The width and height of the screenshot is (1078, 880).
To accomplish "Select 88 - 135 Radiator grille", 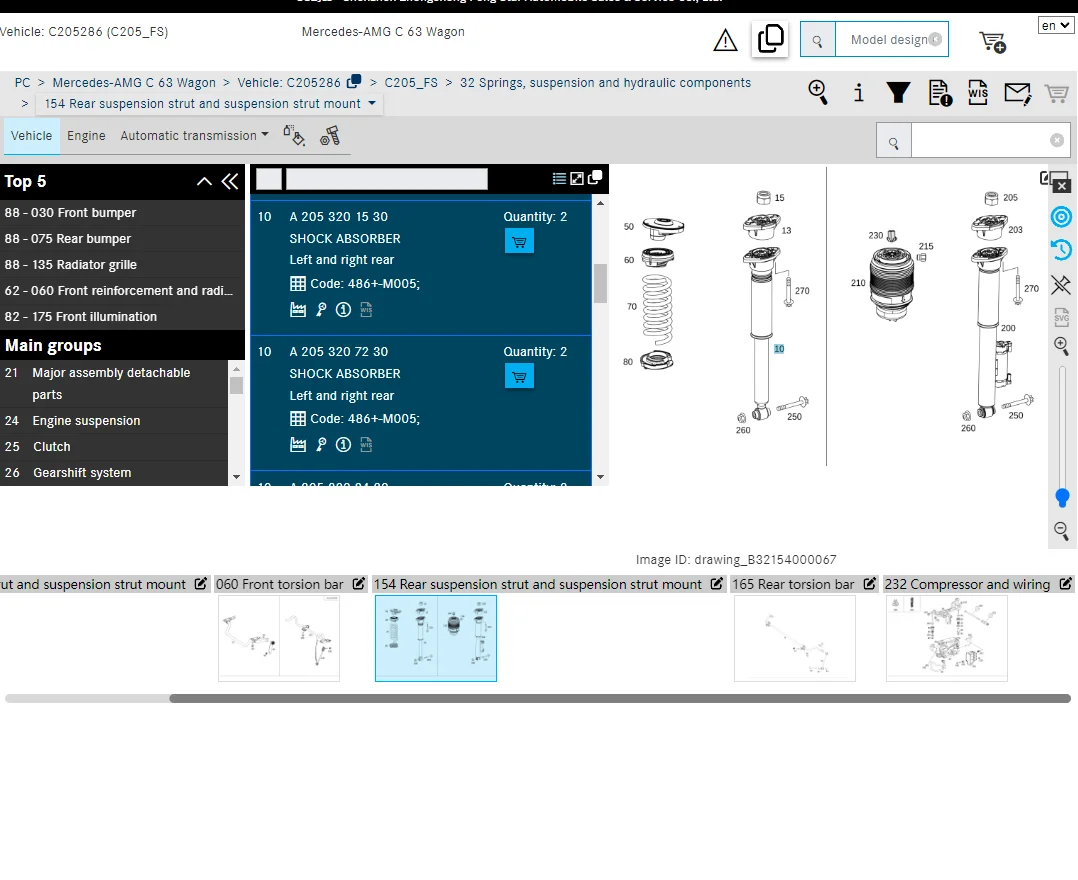I will pyautogui.click(x=122, y=265).
